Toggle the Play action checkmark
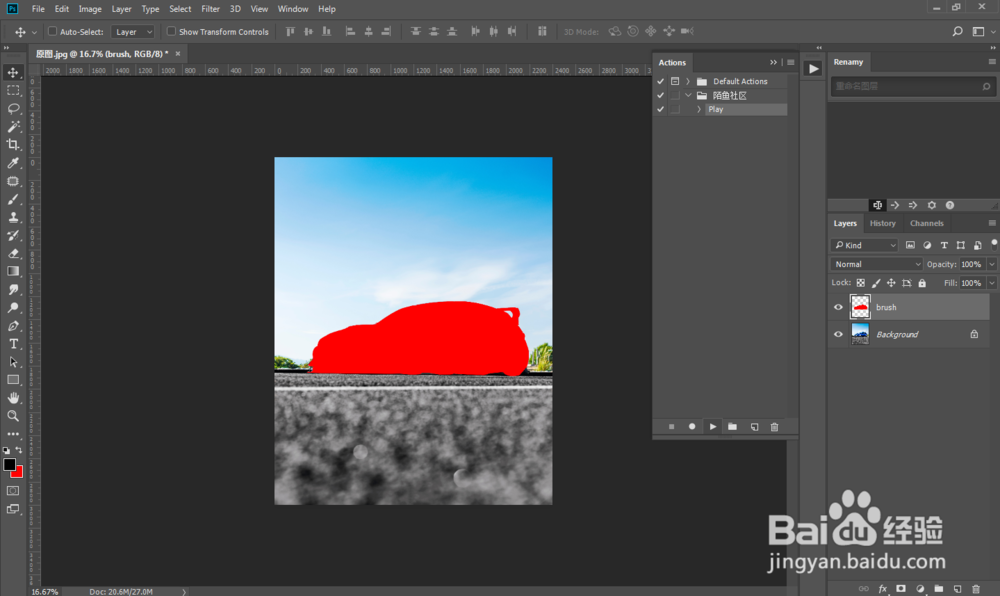This screenshot has height=596, width=1000. (661, 110)
